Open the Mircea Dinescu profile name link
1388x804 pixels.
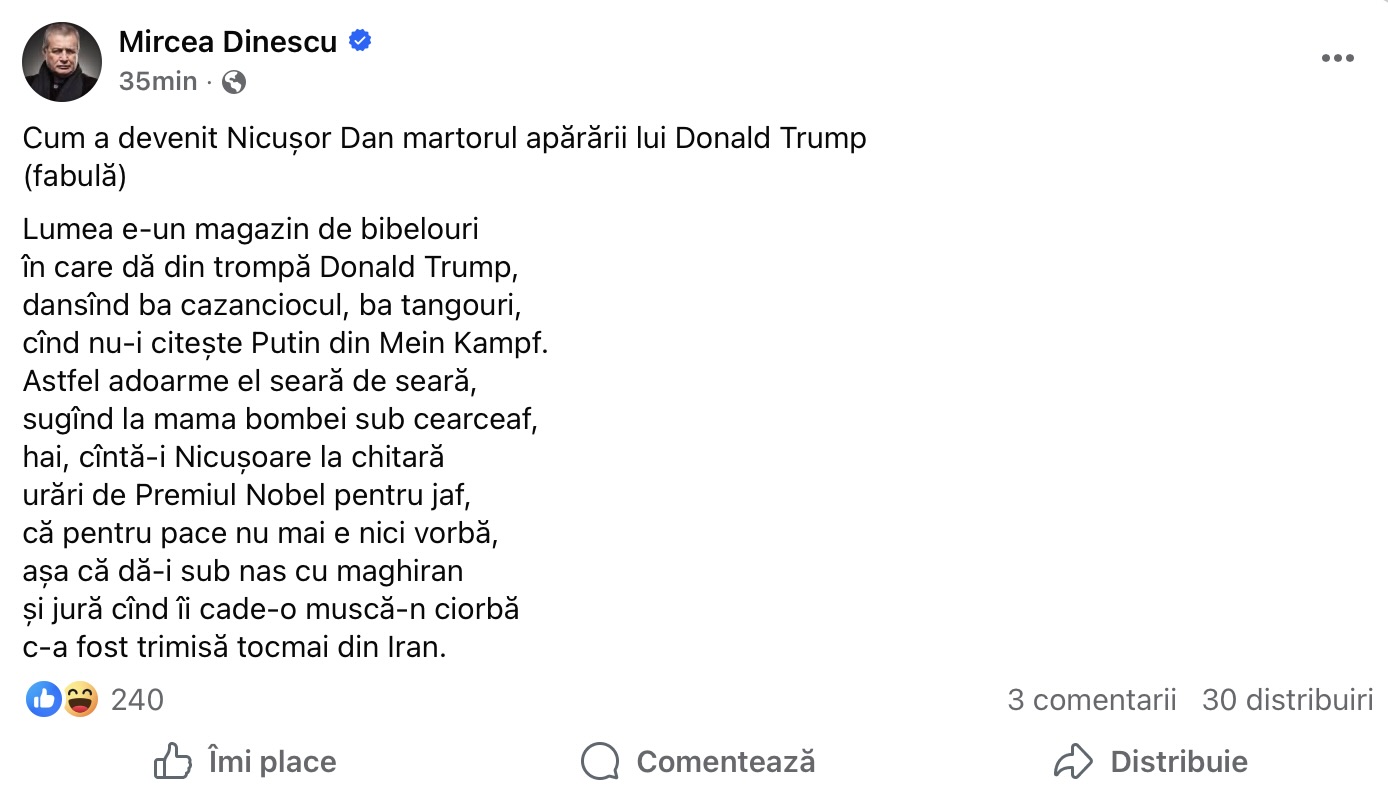coord(229,42)
